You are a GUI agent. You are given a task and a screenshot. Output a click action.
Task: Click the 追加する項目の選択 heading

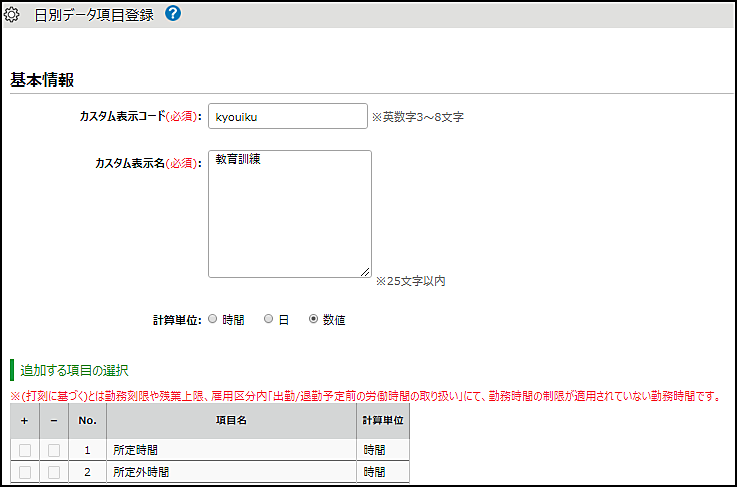tap(74, 370)
